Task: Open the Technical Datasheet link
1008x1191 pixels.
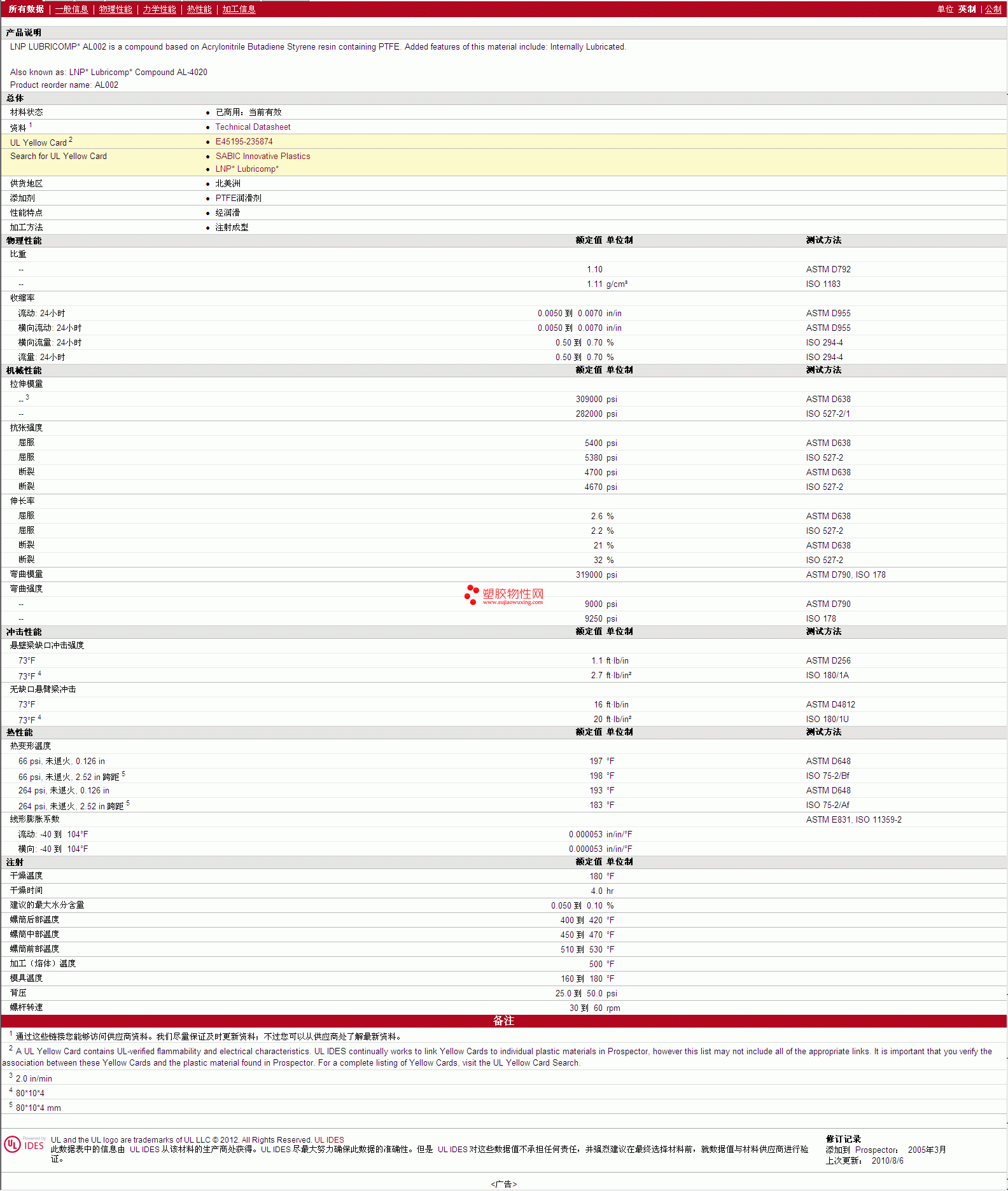Action: coord(253,127)
